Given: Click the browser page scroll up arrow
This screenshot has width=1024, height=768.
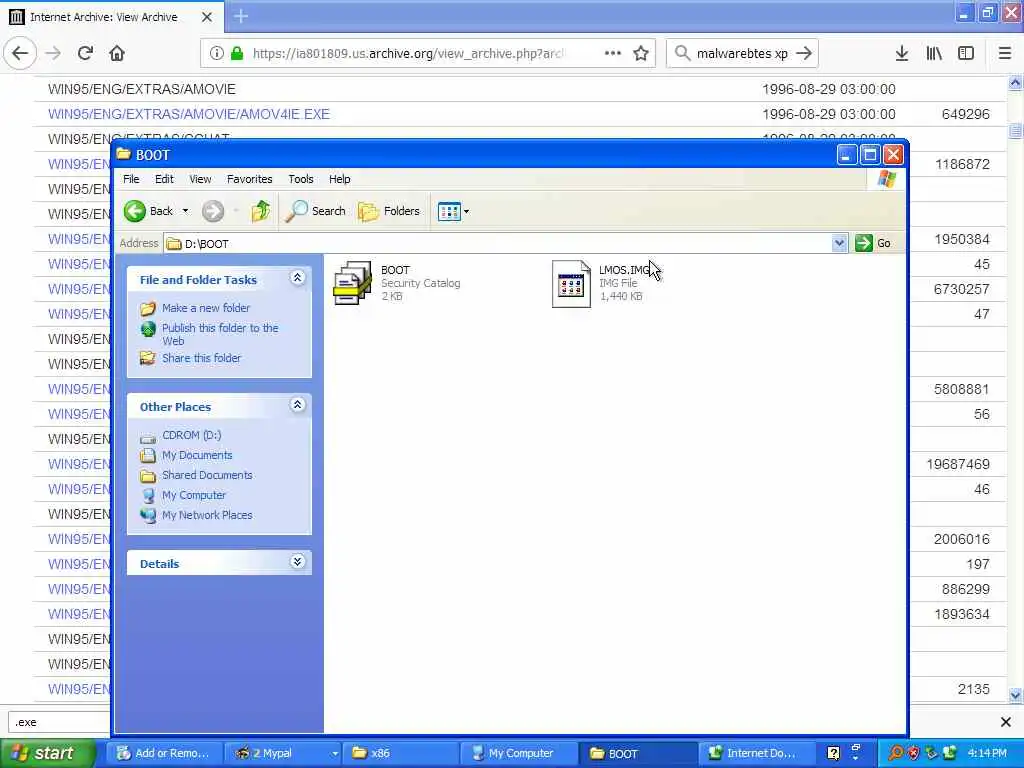Looking at the screenshot, I should [x=1015, y=83].
